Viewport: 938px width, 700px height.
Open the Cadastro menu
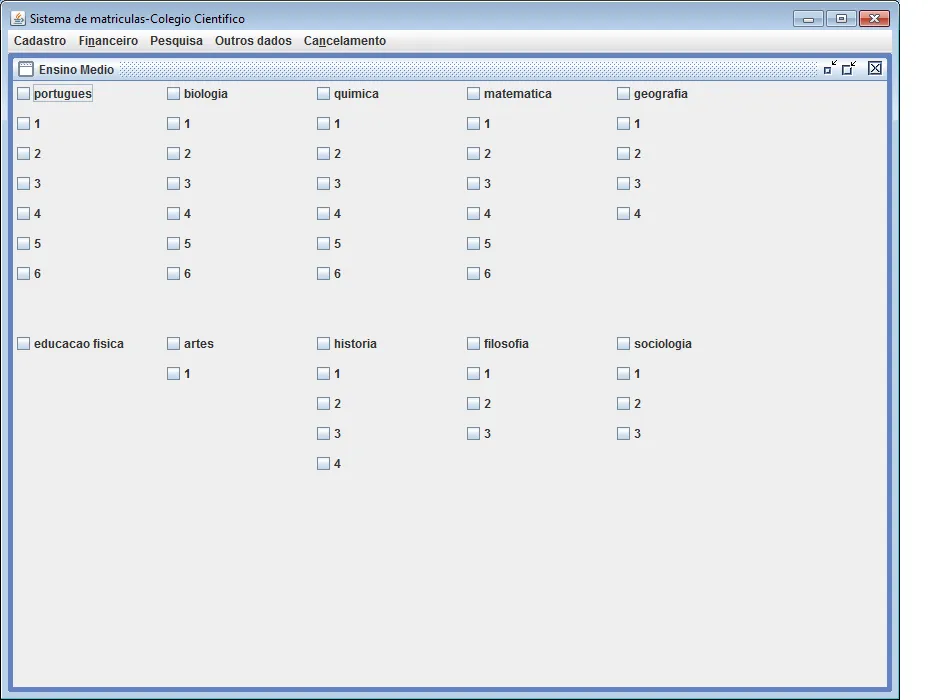coord(40,41)
